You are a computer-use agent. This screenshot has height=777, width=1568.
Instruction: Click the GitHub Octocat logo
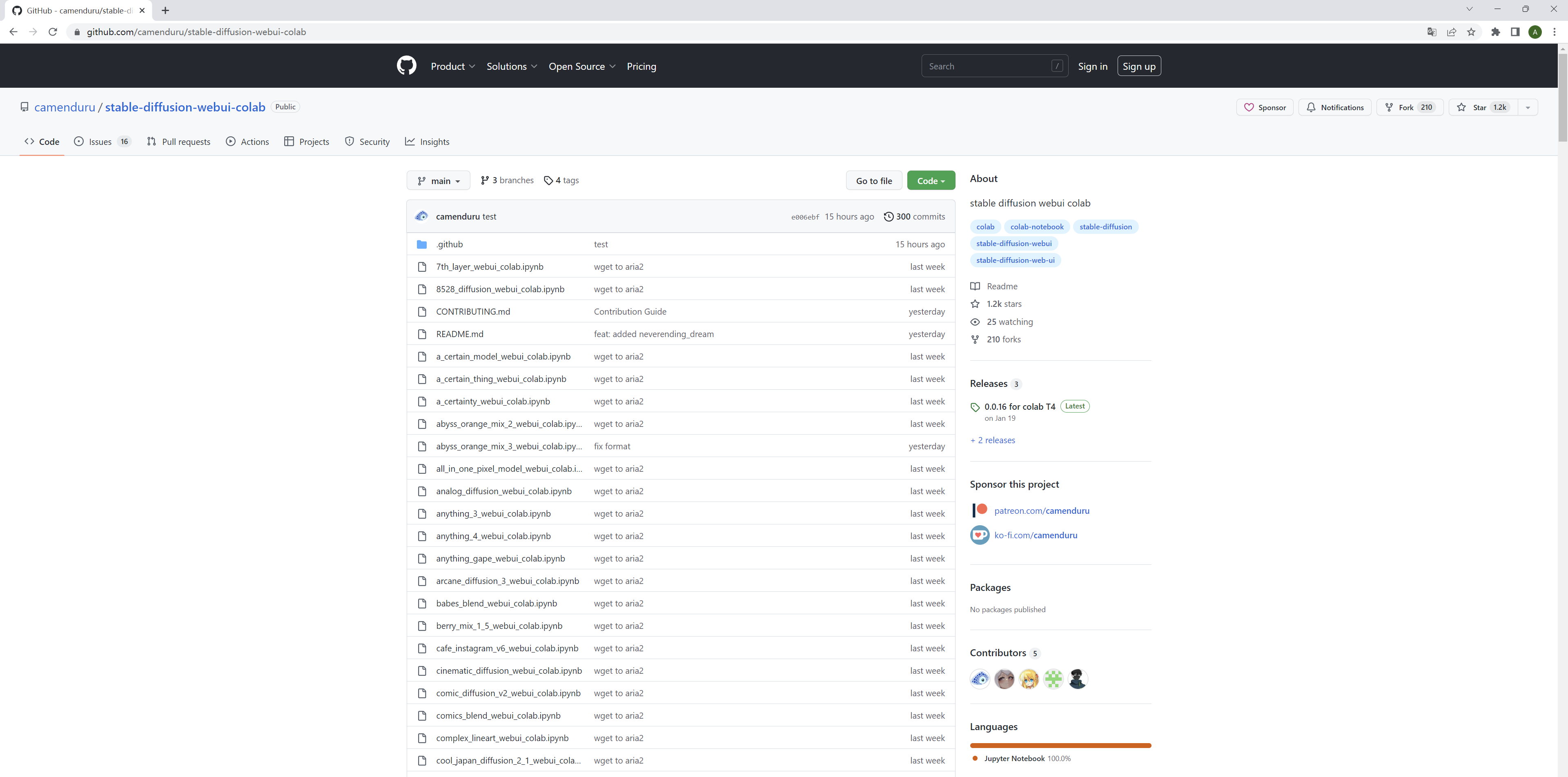coord(407,66)
